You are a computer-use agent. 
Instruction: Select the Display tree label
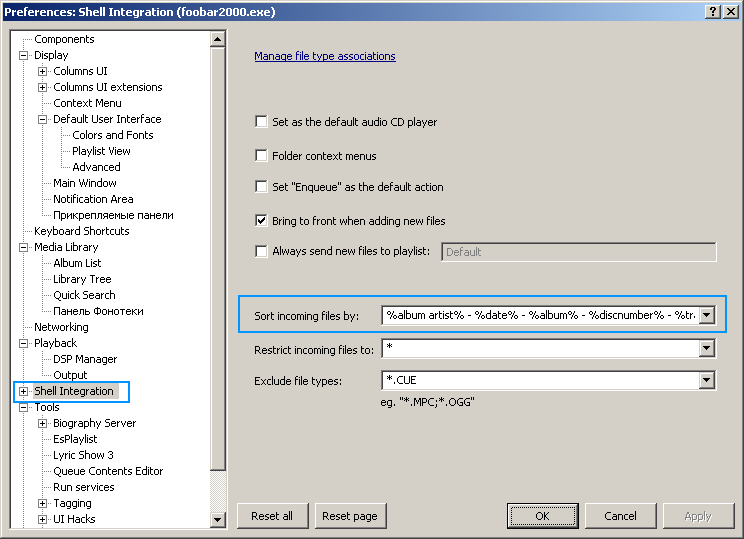click(51, 56)
